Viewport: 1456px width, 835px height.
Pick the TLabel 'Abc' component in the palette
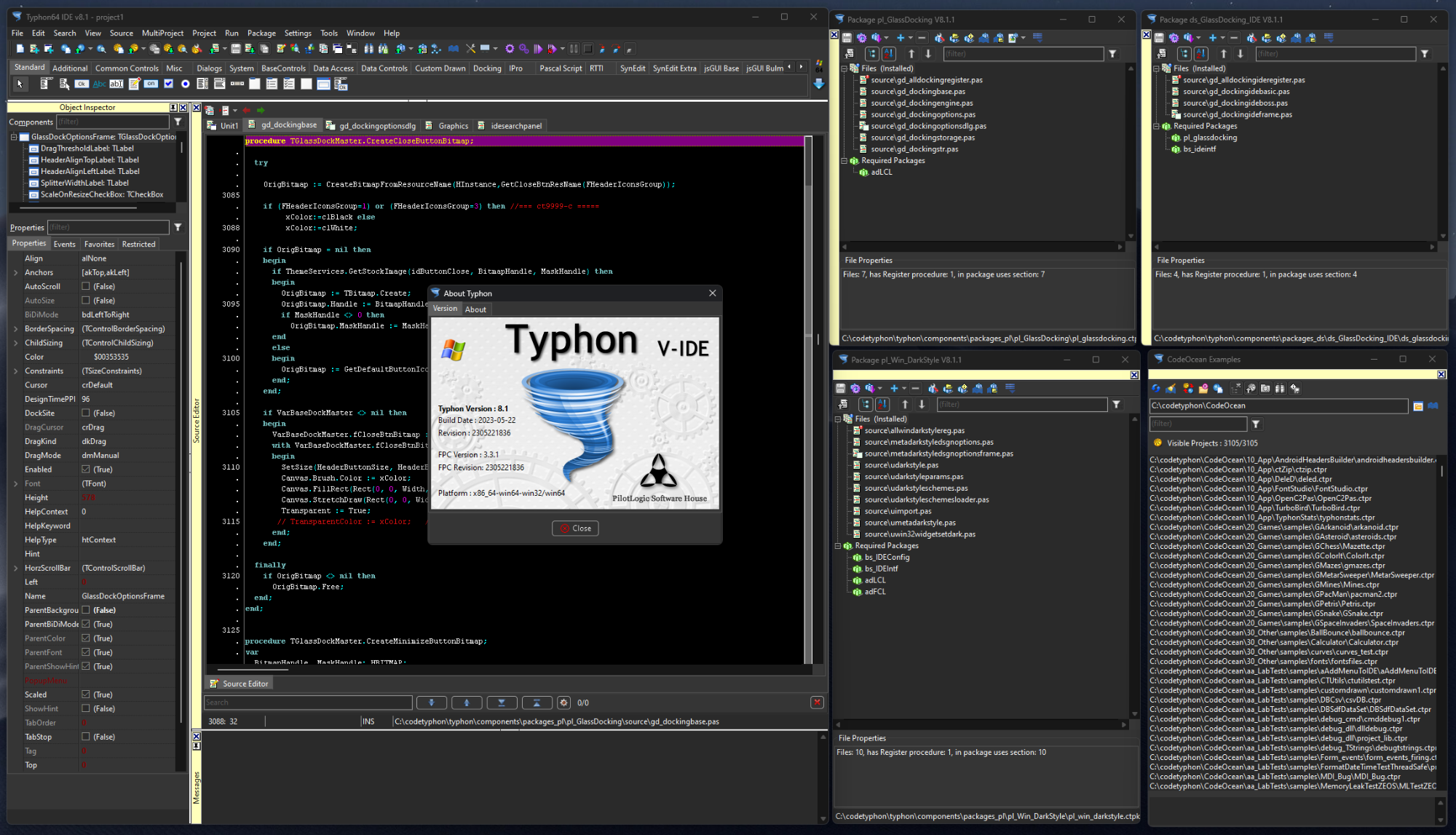tap(99, 84)
